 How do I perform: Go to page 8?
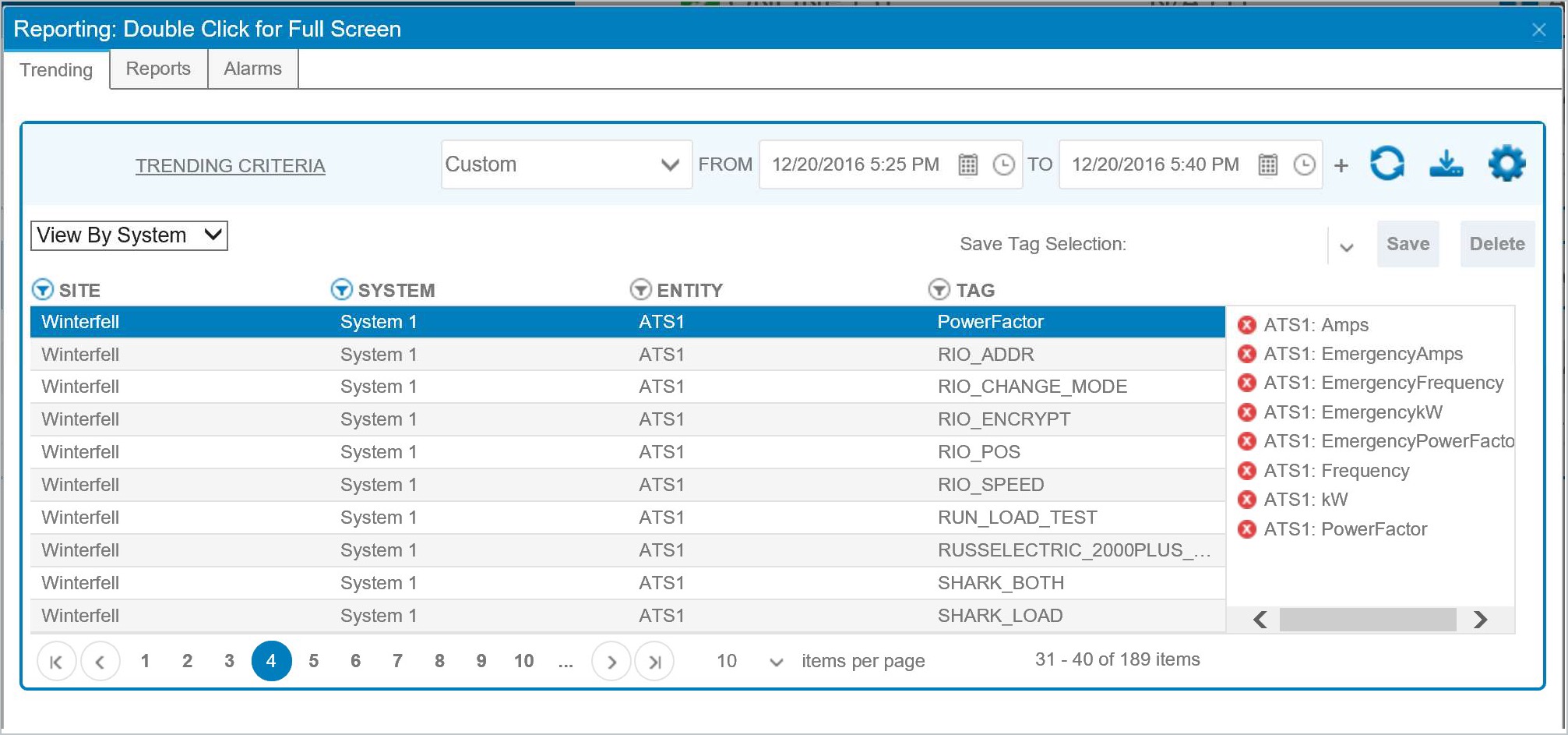(439, 661)
